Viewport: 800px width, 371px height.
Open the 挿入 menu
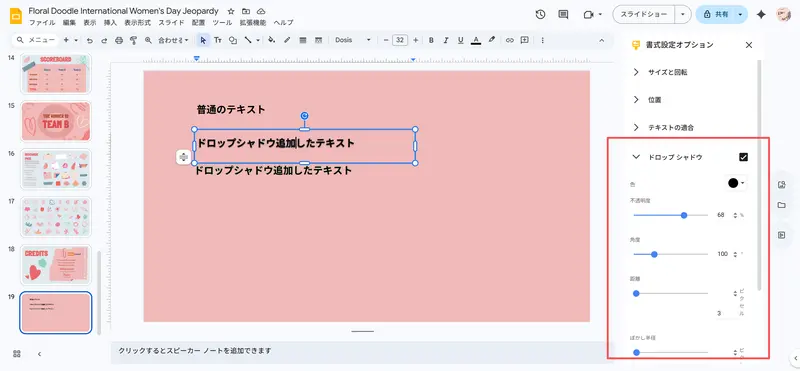(110, 23)
